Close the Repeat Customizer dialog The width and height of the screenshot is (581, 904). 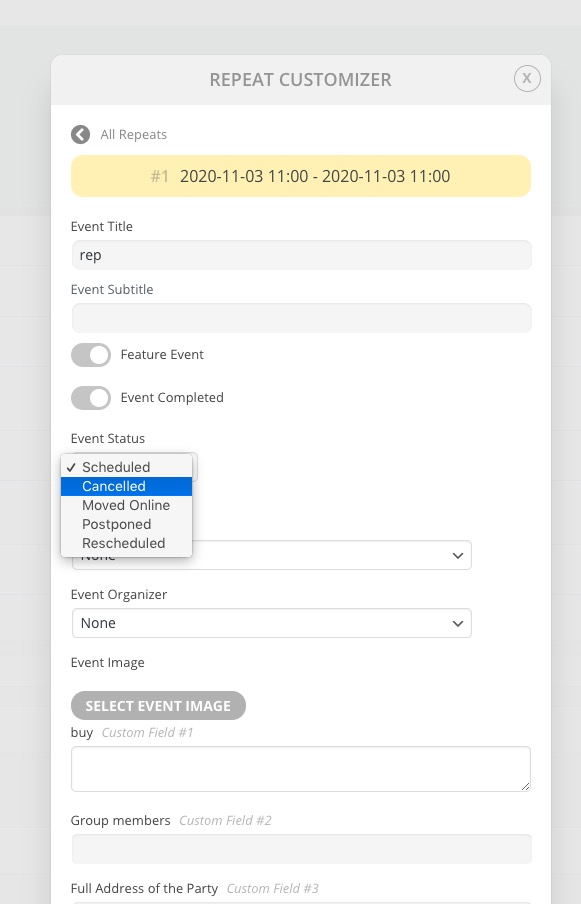pyautogui.click(x=527, y=78)
